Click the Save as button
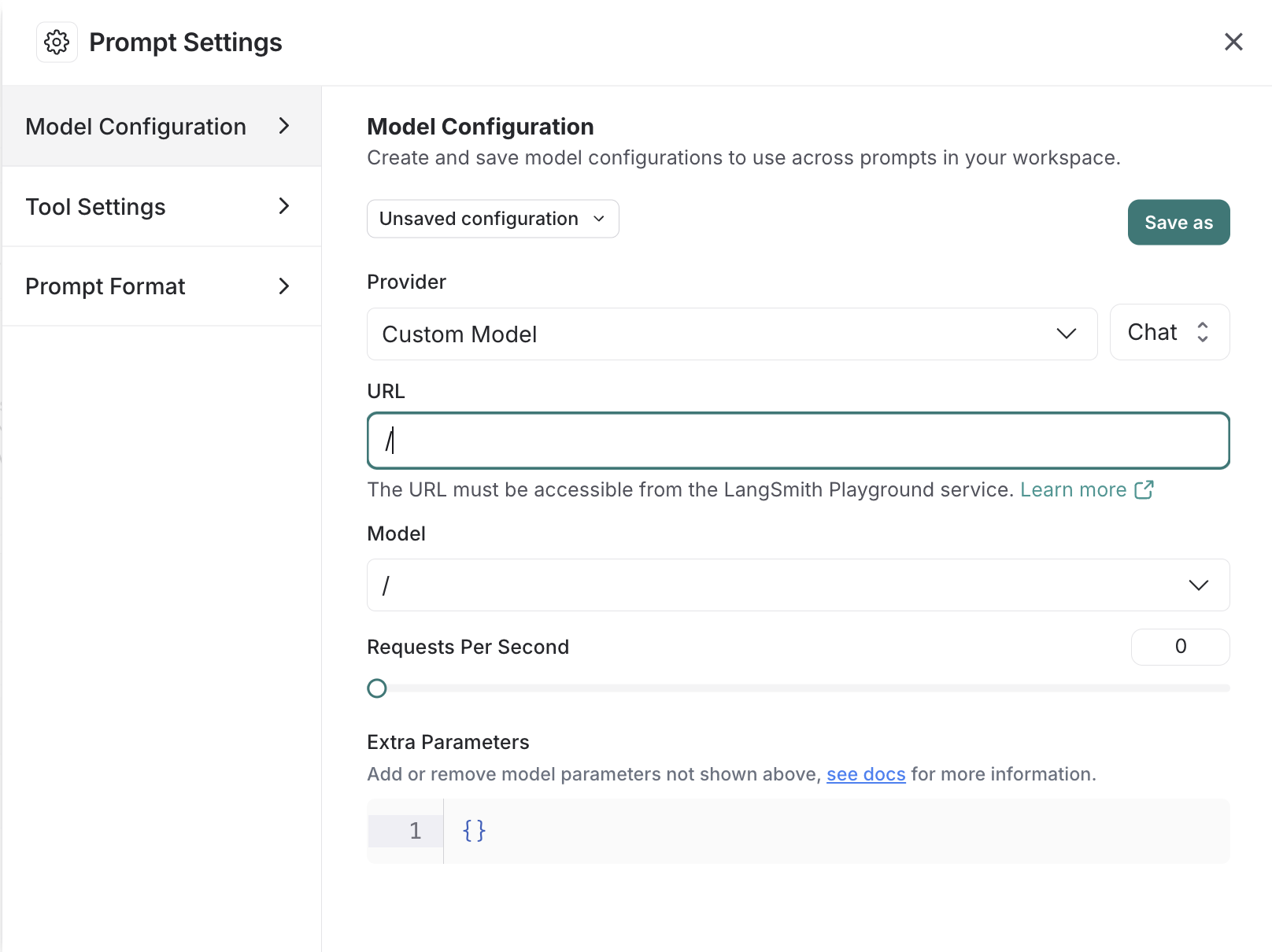1272x952 pixels. click(x=1178, y=223)
